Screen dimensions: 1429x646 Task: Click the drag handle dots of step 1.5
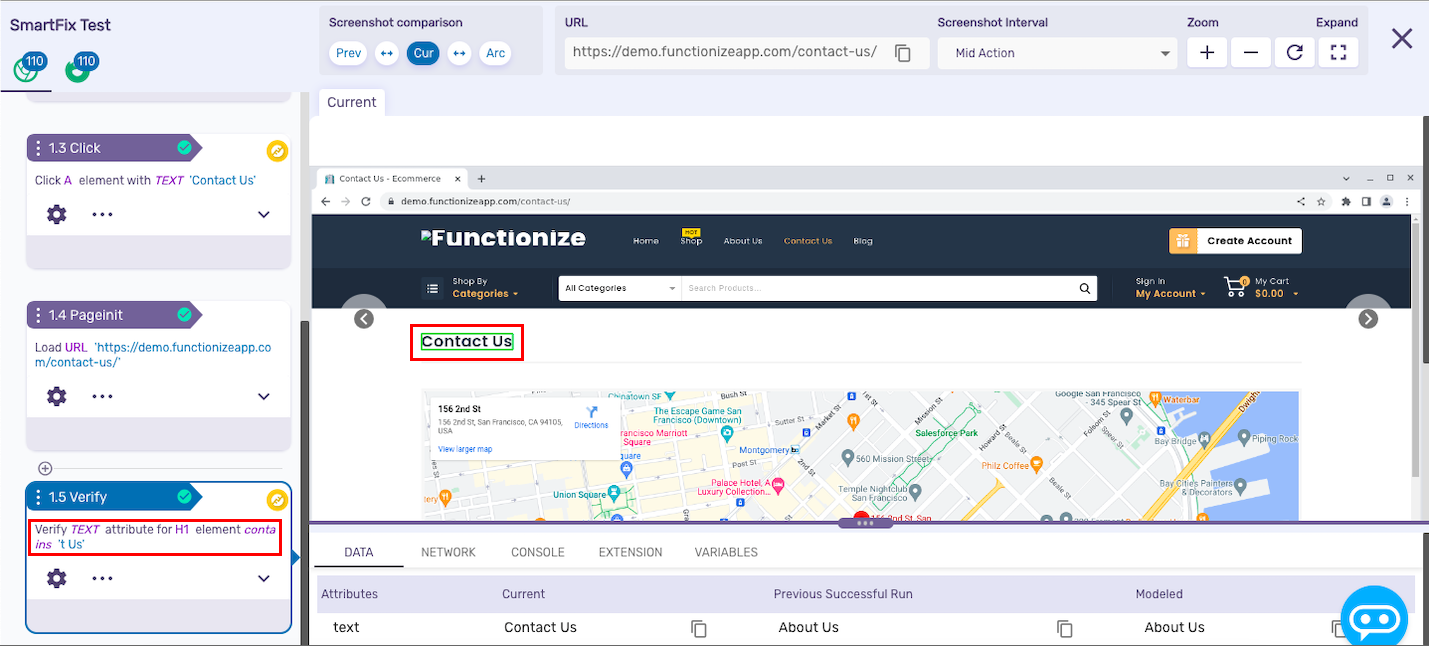click(38, 497)
